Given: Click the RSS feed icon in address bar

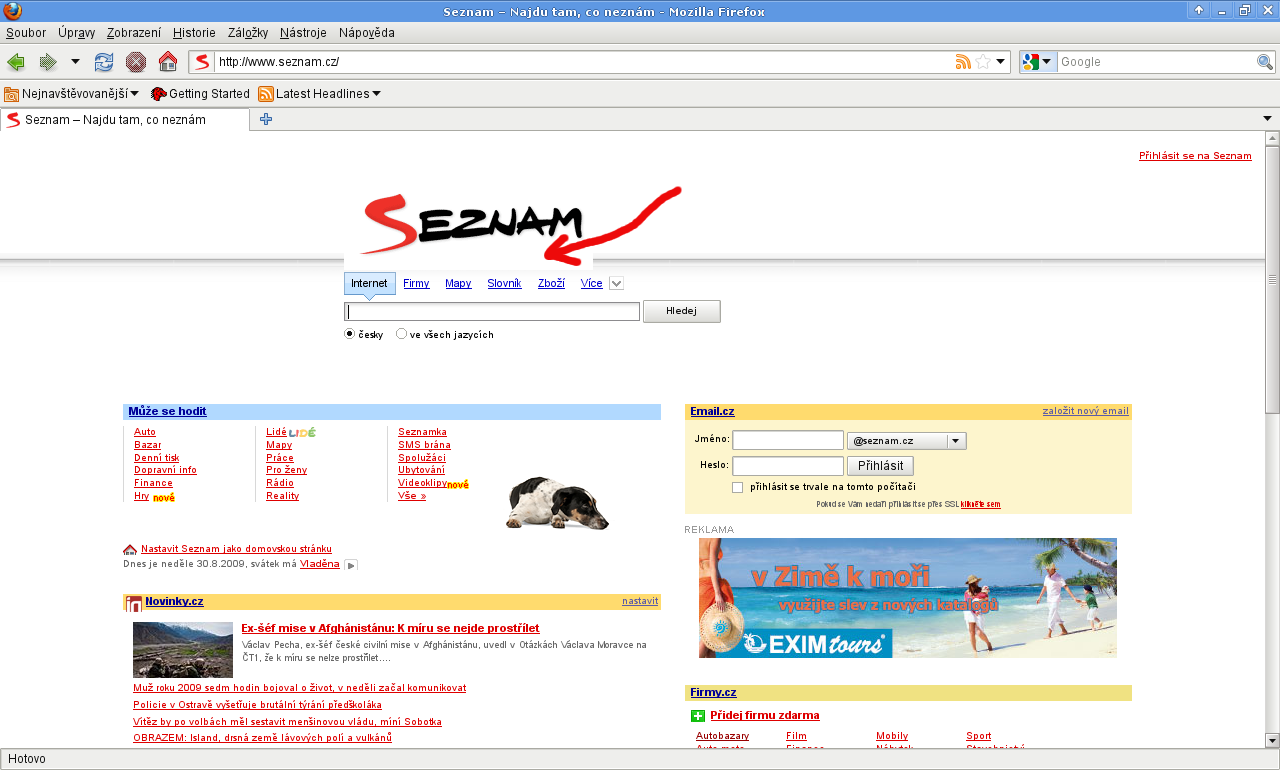Looking at the screenshot, I should click(963, 62).
